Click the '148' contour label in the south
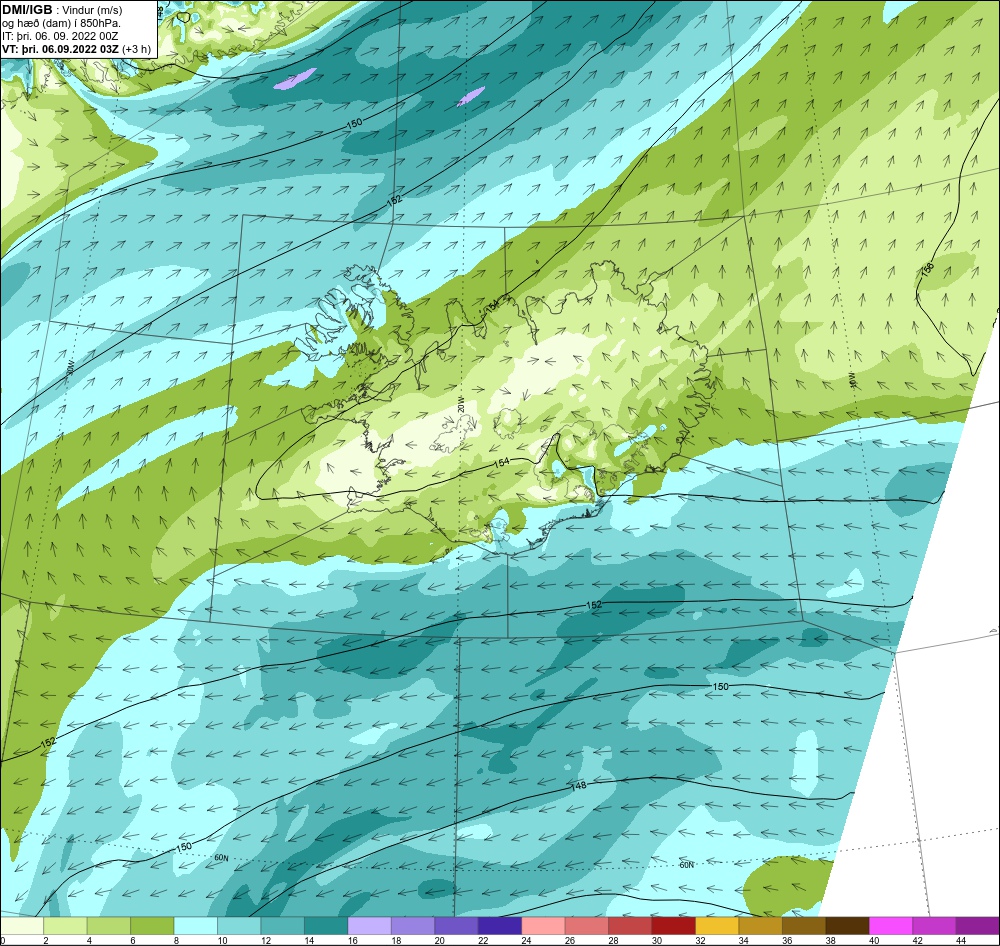 578,786
